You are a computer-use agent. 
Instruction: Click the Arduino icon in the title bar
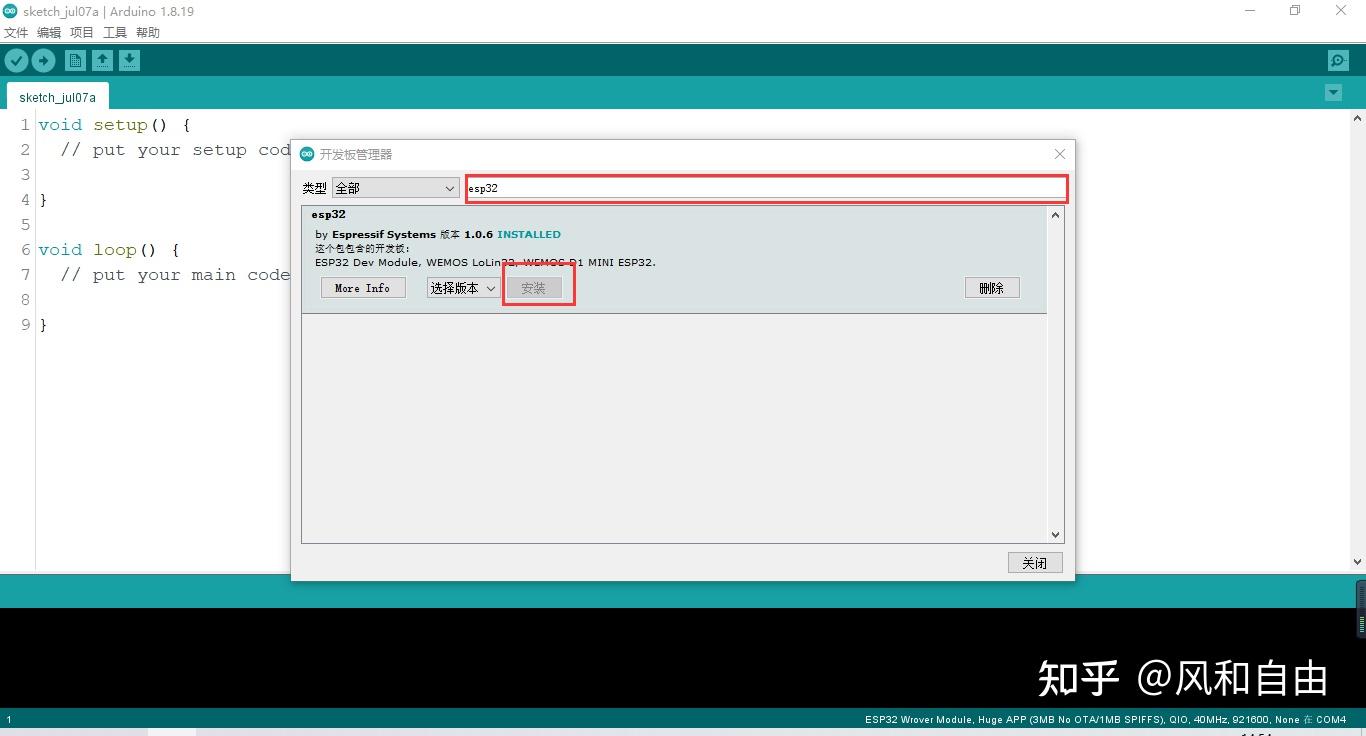click(11, 11)
